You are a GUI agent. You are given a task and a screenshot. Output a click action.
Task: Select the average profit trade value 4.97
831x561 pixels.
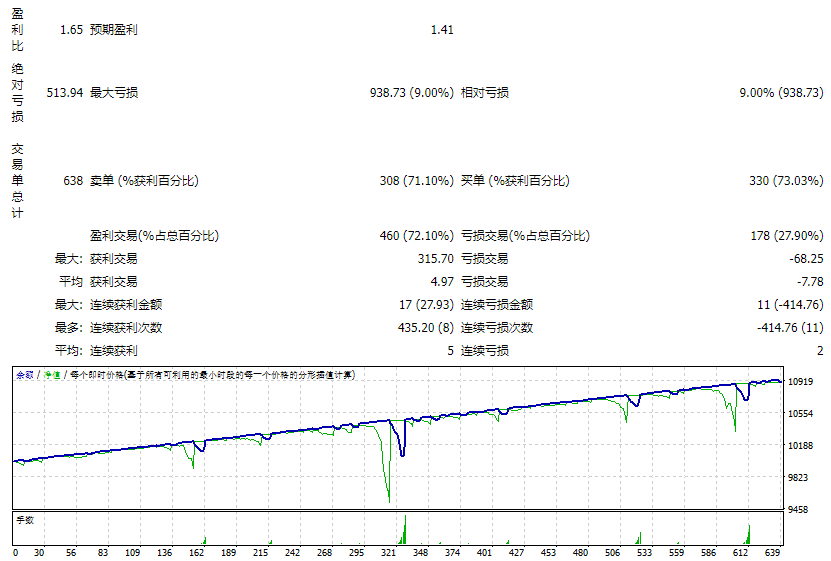441,282
